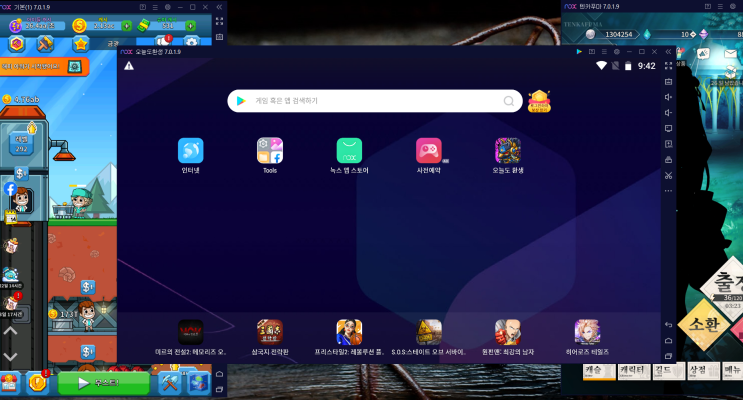Viewport: 743px width, 400px height.
Task: Launch S.O.S 스테이트 오브 서바이벌
Action: [429, 332]
